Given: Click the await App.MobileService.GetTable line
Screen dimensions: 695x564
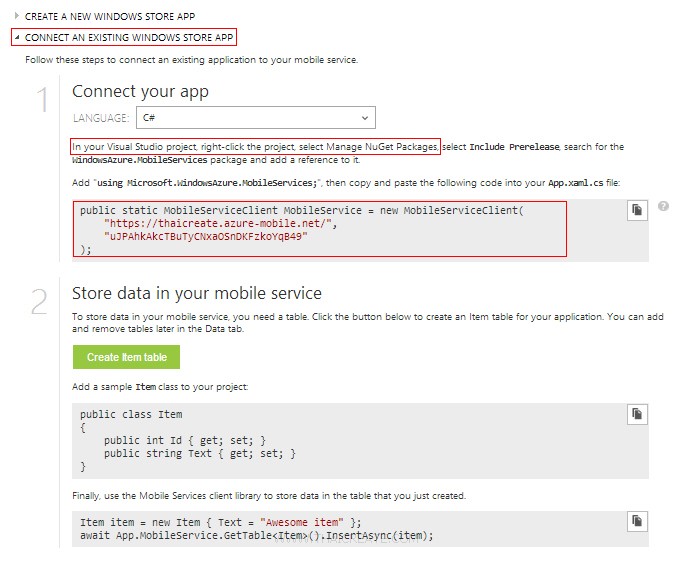Looking at the screenshot, I should tap(257, 536).
